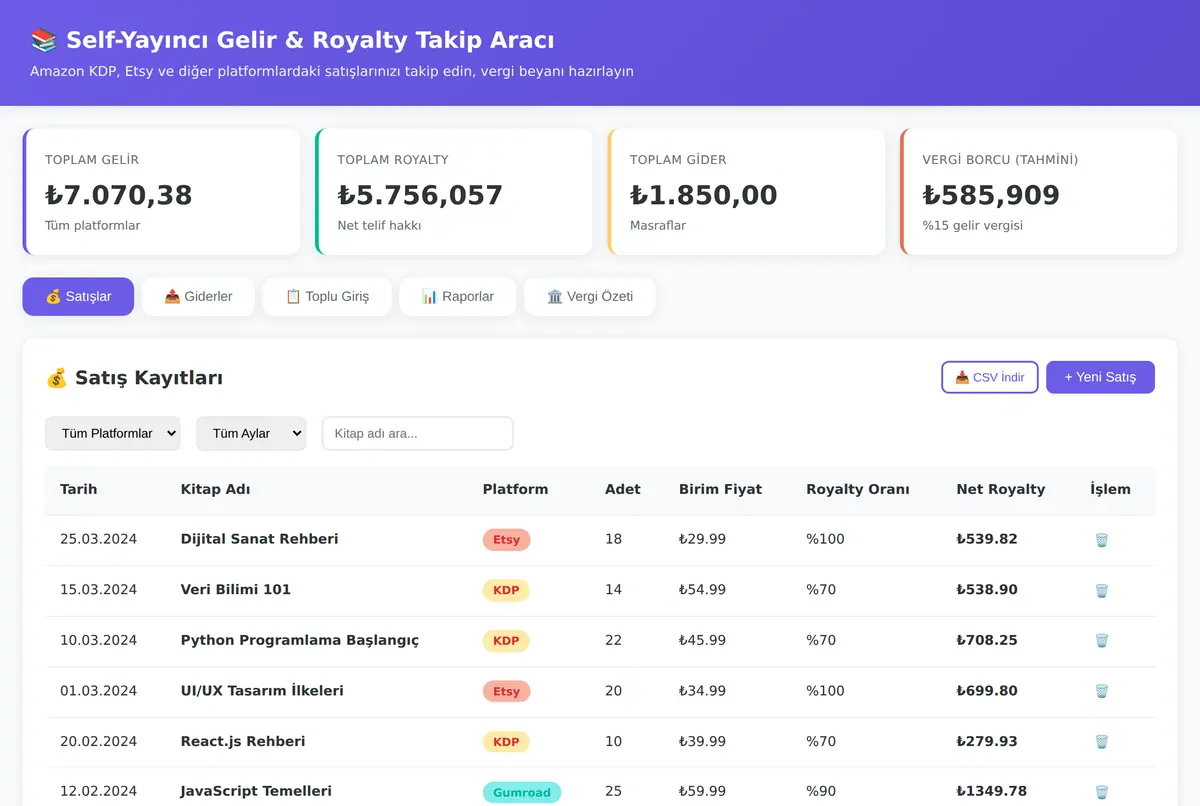Click the date 15.03.2024
Image resolution: width=1200 pixels, height=806 pixels.
[98, 590]
